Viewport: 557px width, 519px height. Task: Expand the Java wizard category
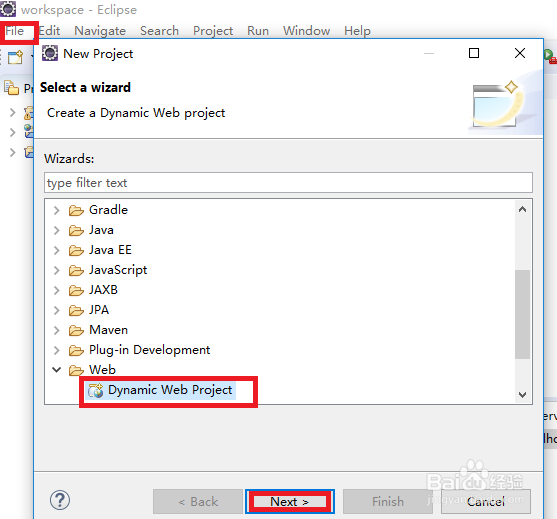56,230
